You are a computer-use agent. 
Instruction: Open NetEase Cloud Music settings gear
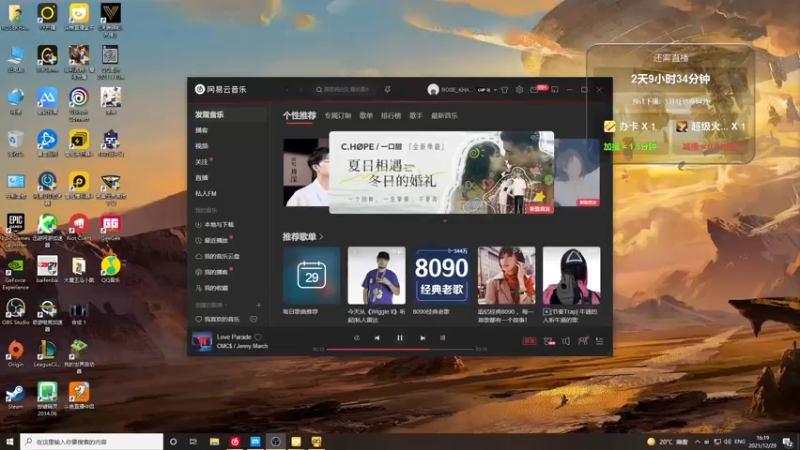pyautogui.click(x=519, y=89)
